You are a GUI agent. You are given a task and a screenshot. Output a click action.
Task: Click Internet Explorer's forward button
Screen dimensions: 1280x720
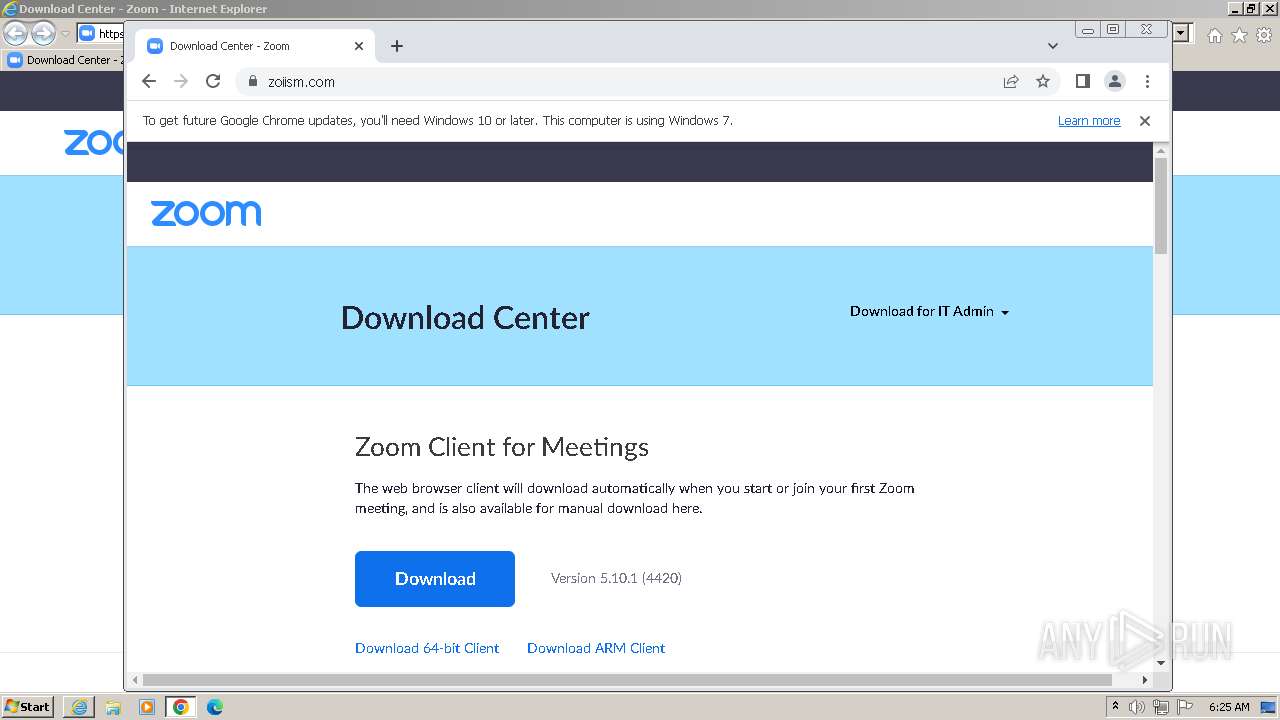(43, 34)
